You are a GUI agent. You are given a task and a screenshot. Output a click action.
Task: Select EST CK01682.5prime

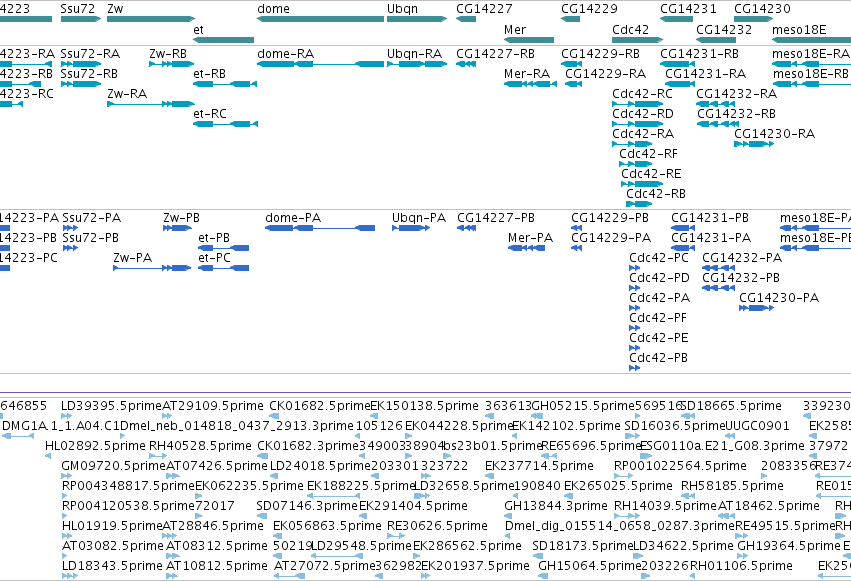[x=274, y=416]
